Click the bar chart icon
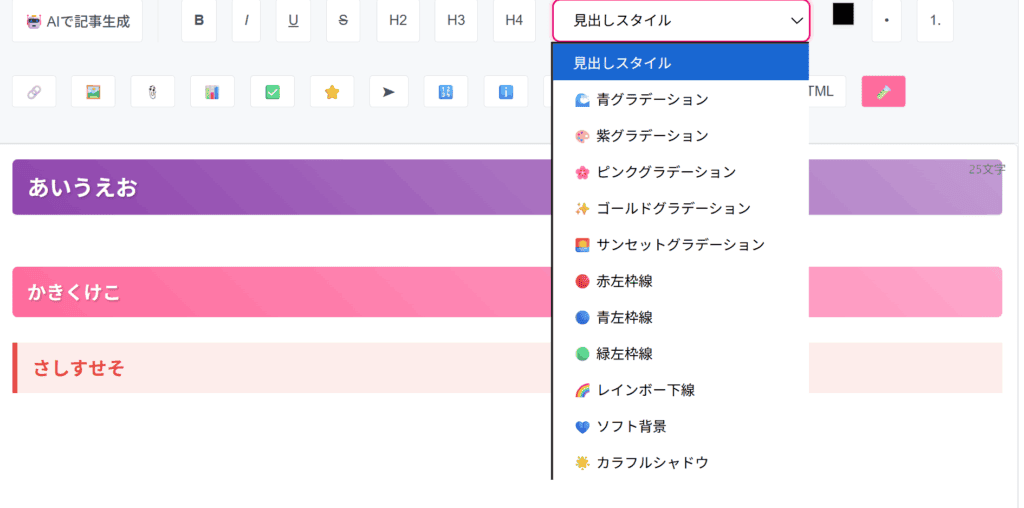1024x508 pixels. (x=212, y=92)
